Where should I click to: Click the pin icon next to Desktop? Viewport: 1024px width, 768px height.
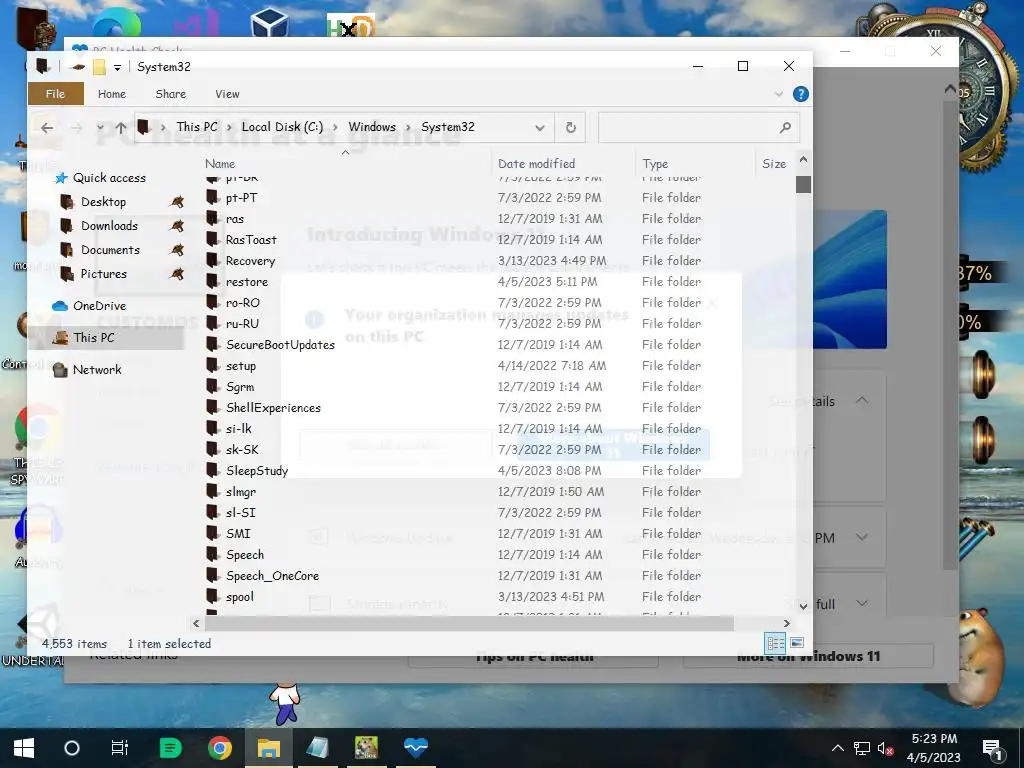click(x=176, y=202)
